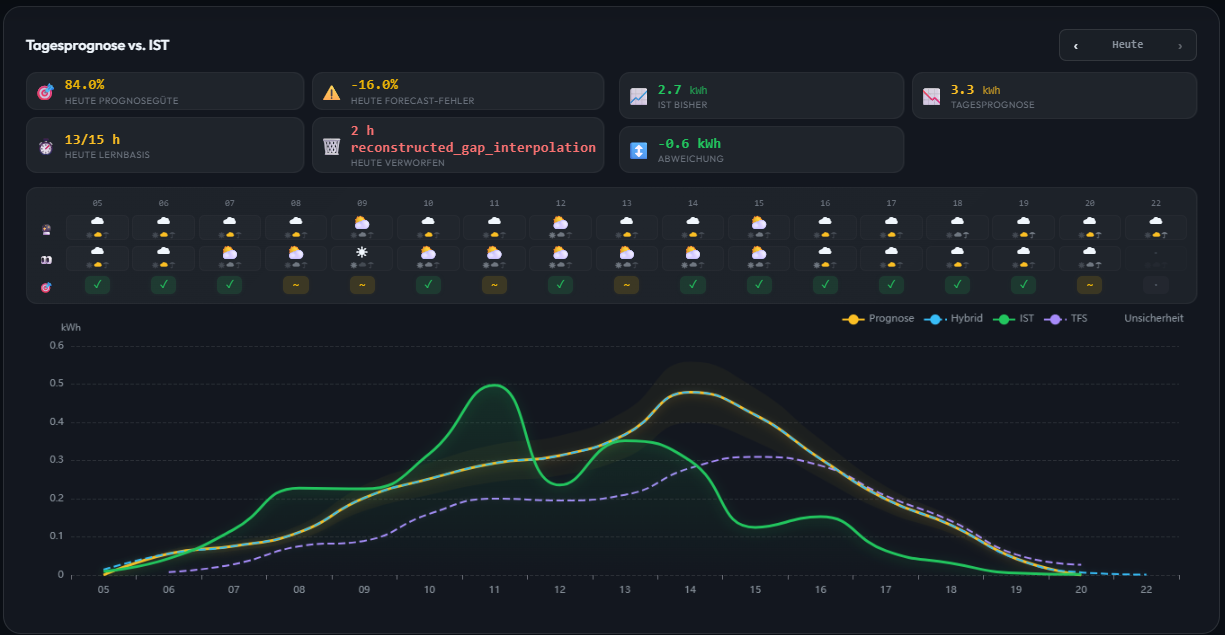
Task: Click the top-row partly cloudy icon at hour 09
Action: point(362,222)
